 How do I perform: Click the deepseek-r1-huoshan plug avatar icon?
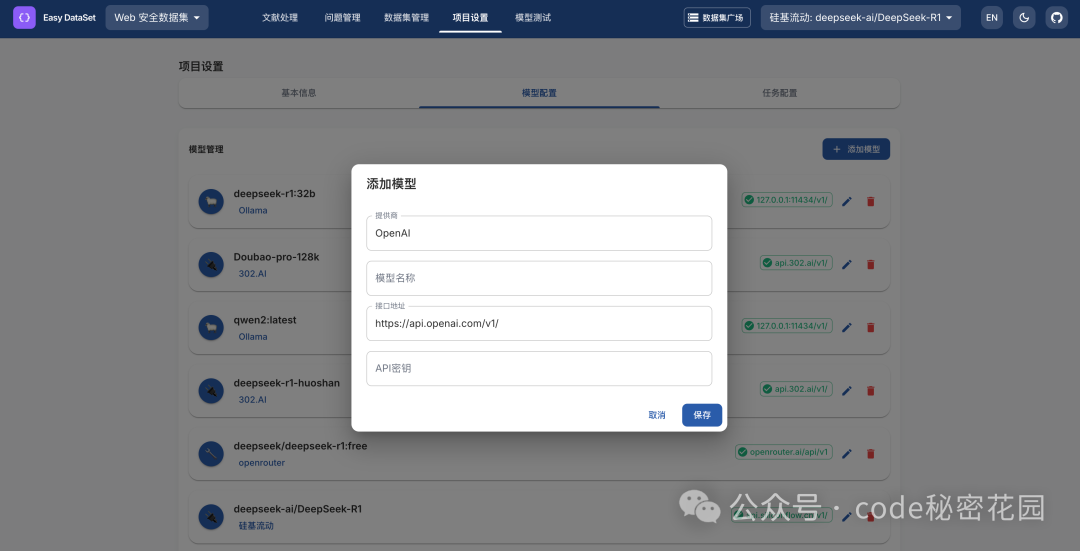(x=211, y=391)
